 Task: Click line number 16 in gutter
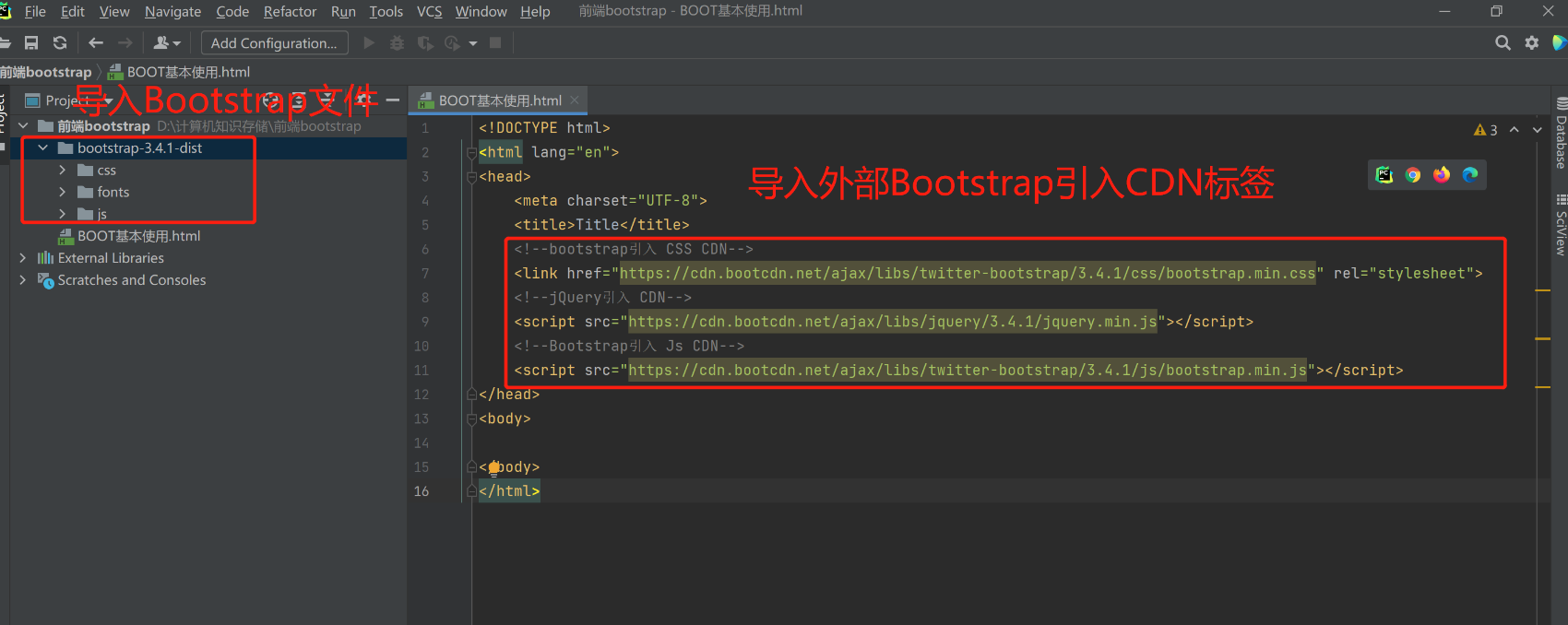tap(422, 491)
